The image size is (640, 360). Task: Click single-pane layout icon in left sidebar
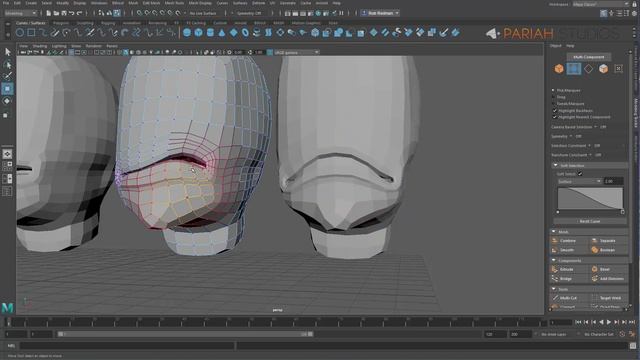coord(7,154)
